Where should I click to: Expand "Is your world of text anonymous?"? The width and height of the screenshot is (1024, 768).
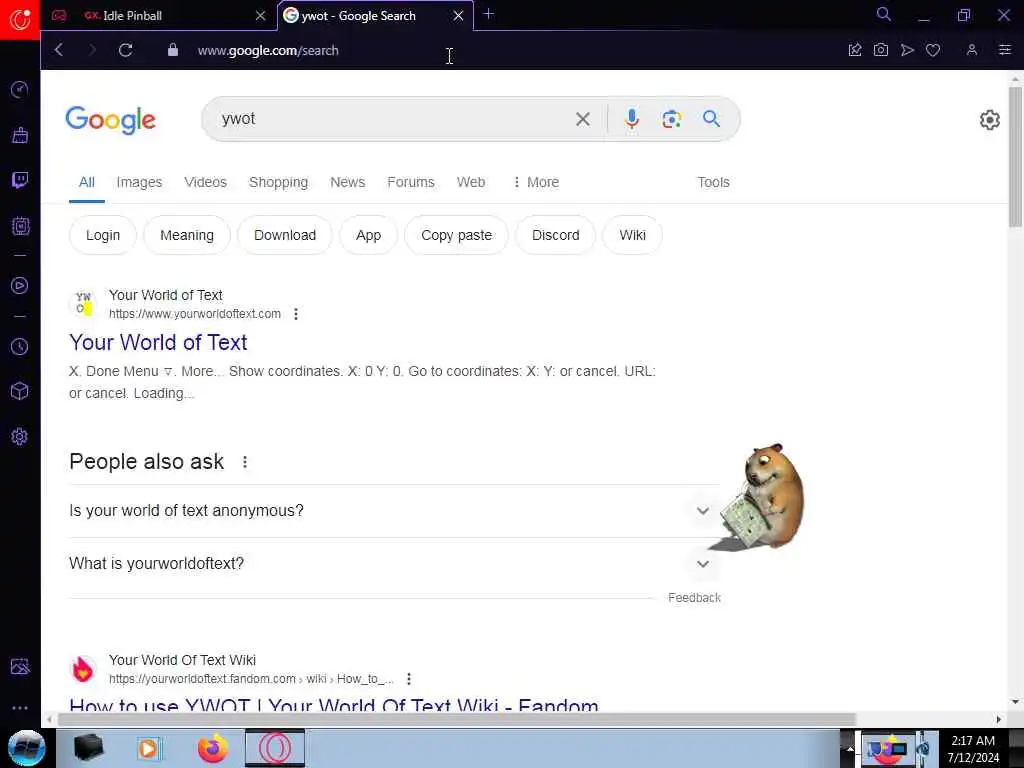(x=394, y=511)
